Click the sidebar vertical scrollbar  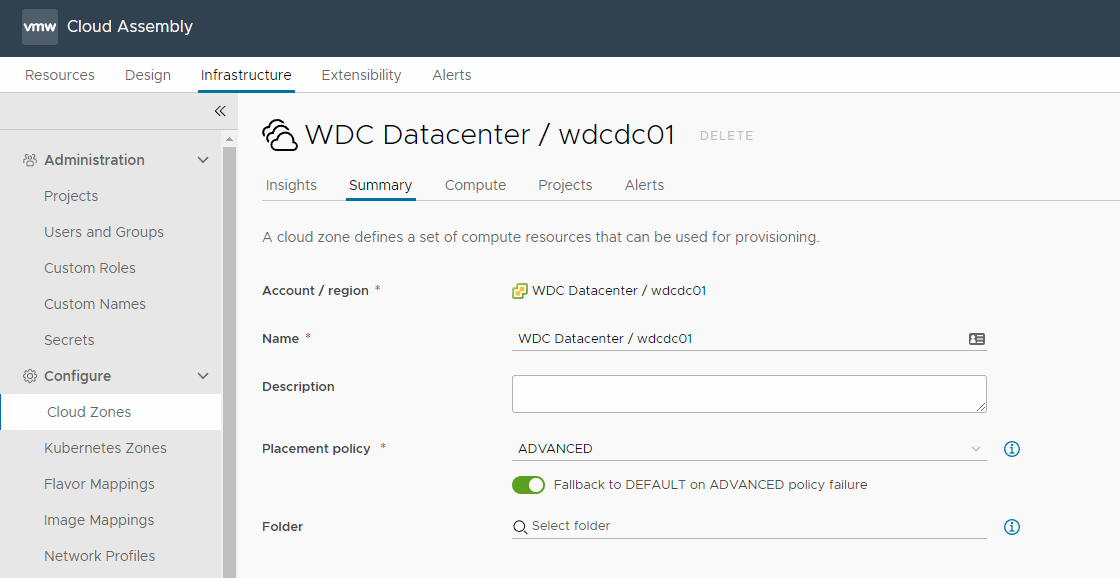[x=229, y=350]
